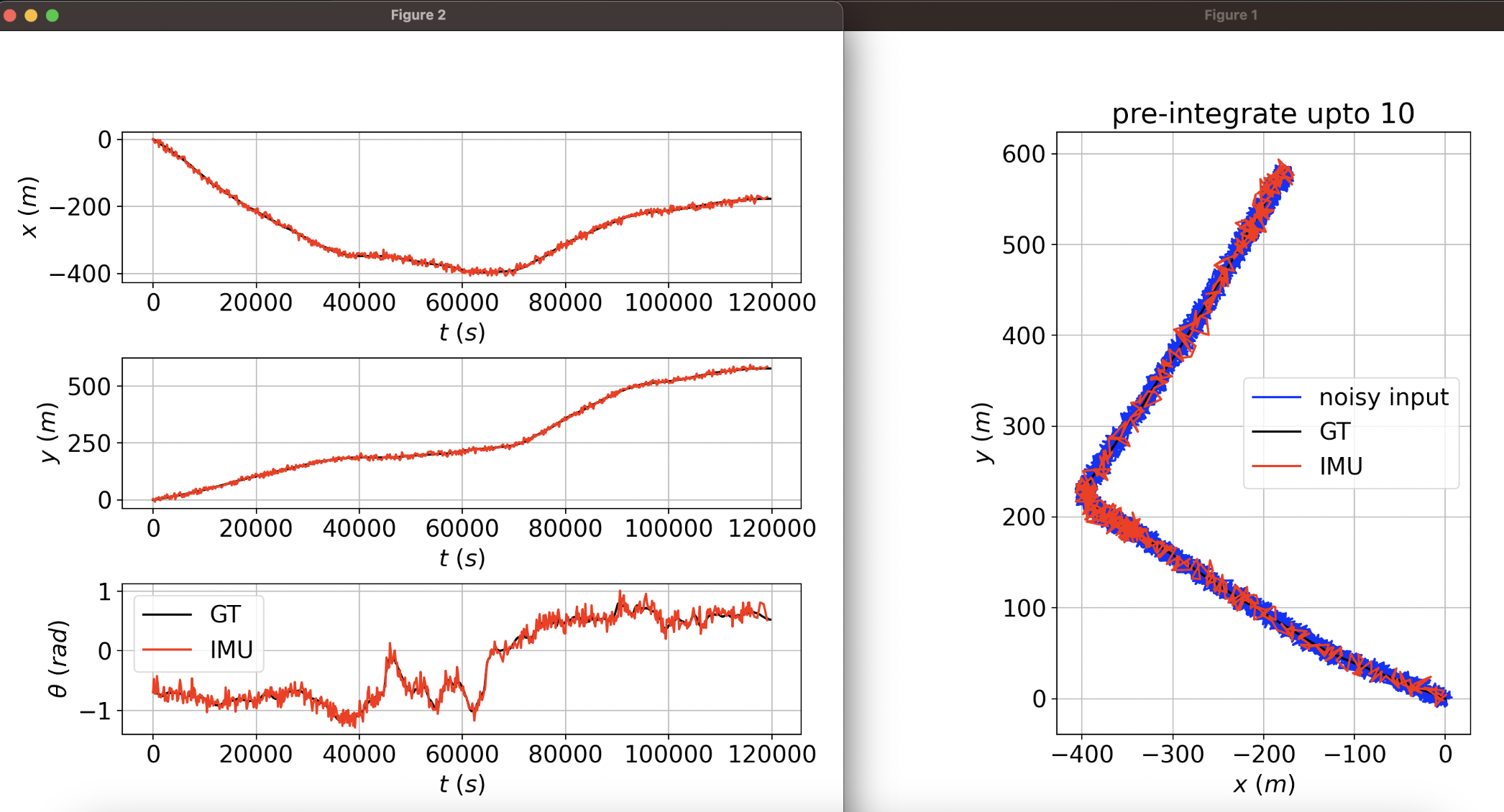Click t (s) label beneath theta subplot
Screen dimensions: 1504x812
[x=462, y=784]
